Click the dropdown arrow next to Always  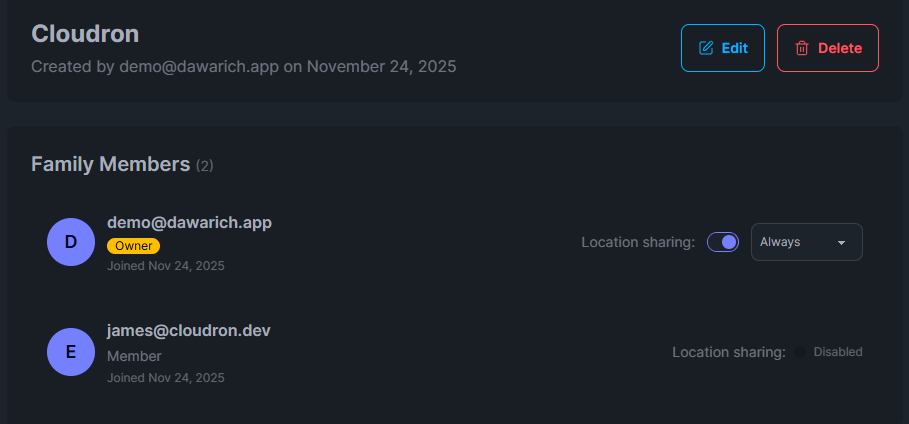pyautogui.click(x=841, y=242)
